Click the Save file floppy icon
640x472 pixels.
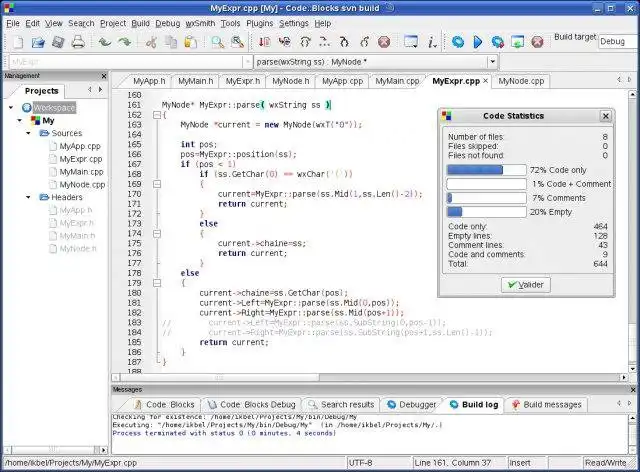pyautogui.click(x=59, y=42)
